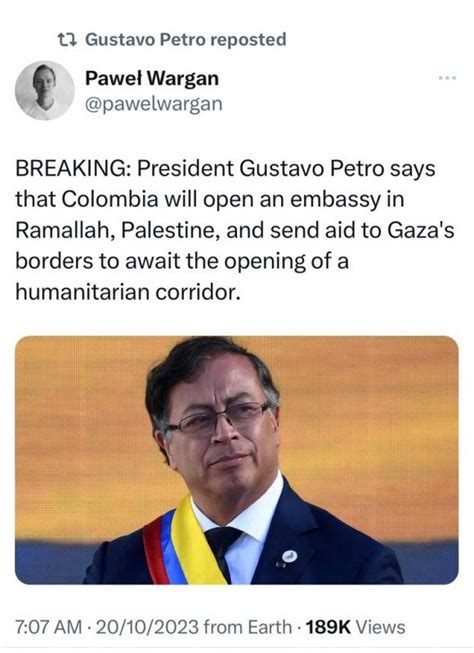Screen dimensions: 474x653
Task: Open the @pawelwargan handle link
Action: [154, 104]
